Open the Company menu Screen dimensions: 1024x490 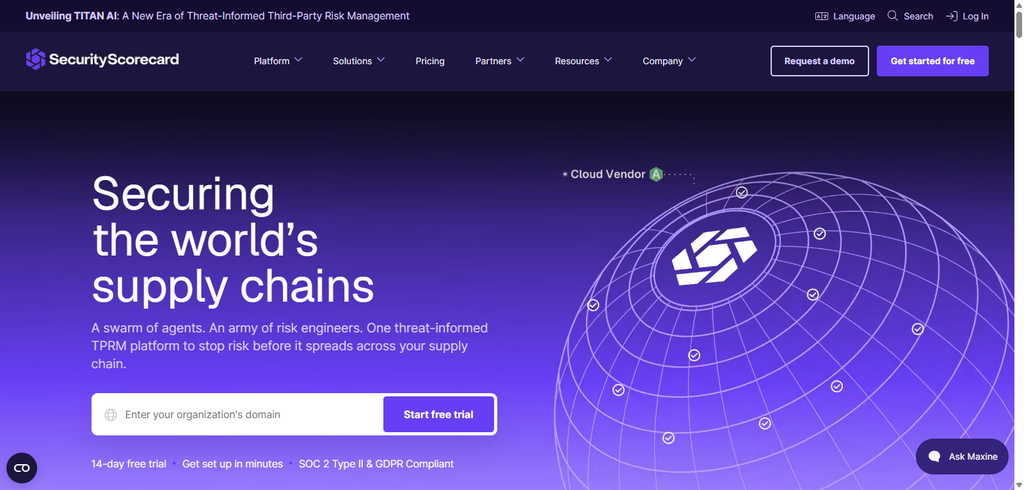[x=669, y=61]
